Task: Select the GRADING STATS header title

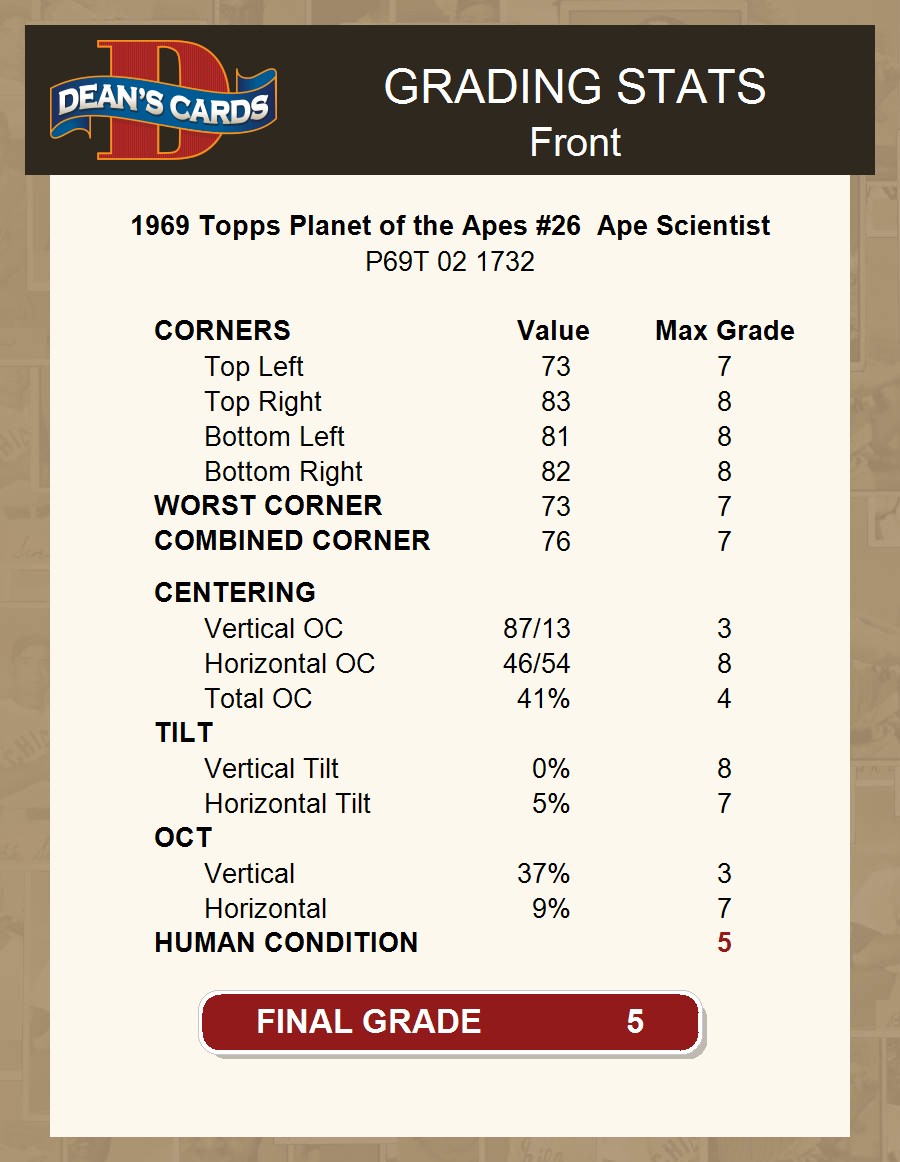Action: point(575,87)
